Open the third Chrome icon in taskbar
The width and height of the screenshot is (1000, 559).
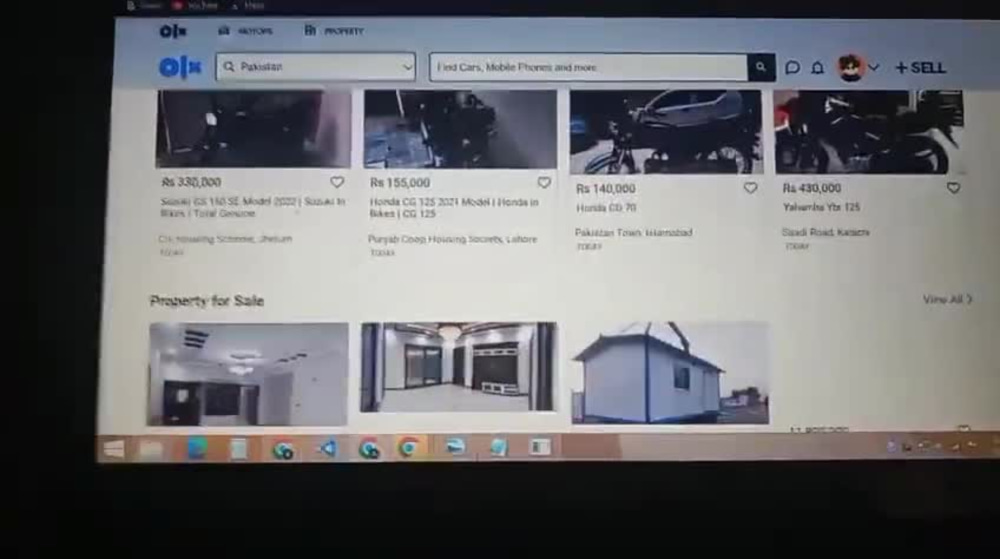(409, 448)
